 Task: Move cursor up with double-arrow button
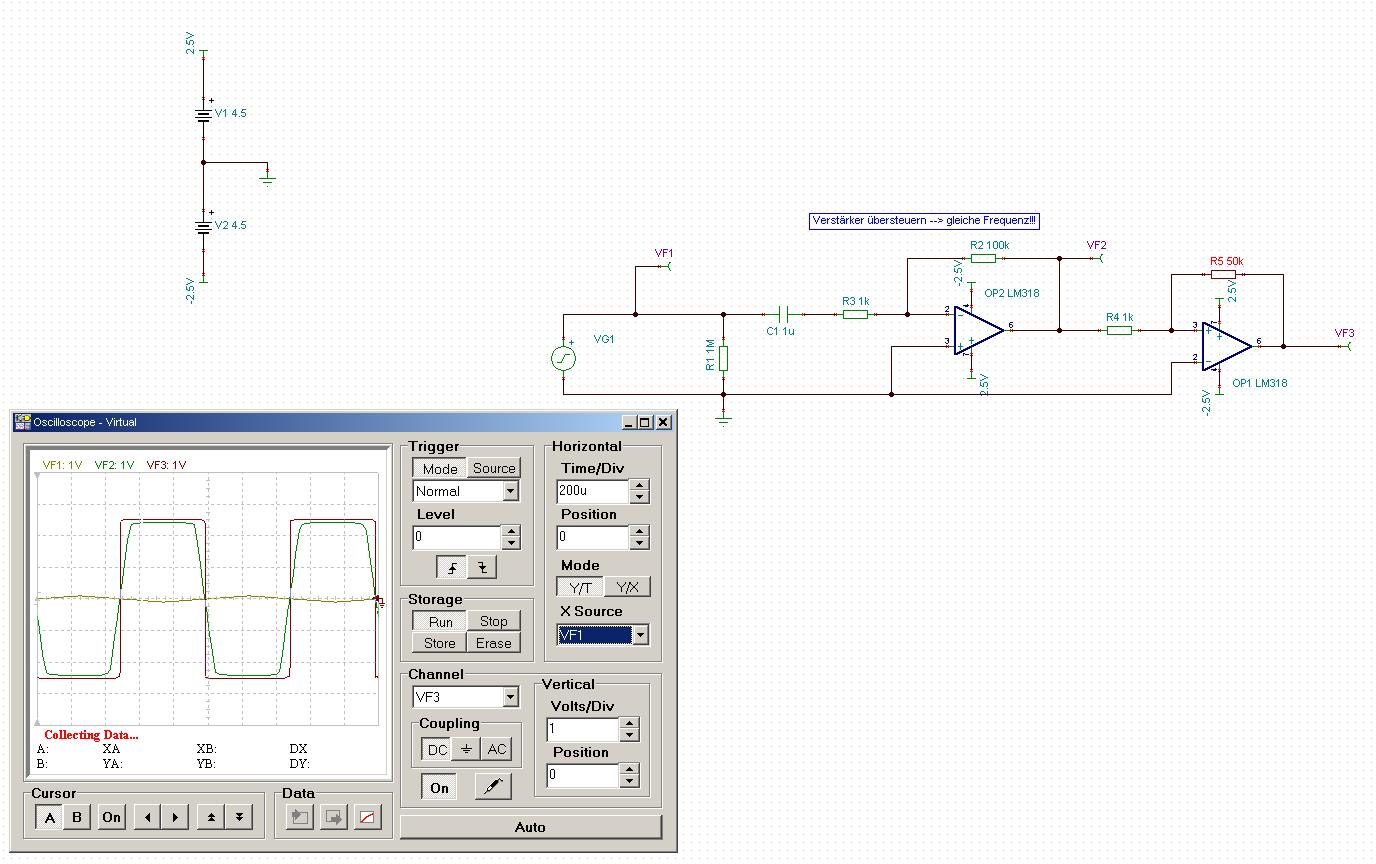212,817
